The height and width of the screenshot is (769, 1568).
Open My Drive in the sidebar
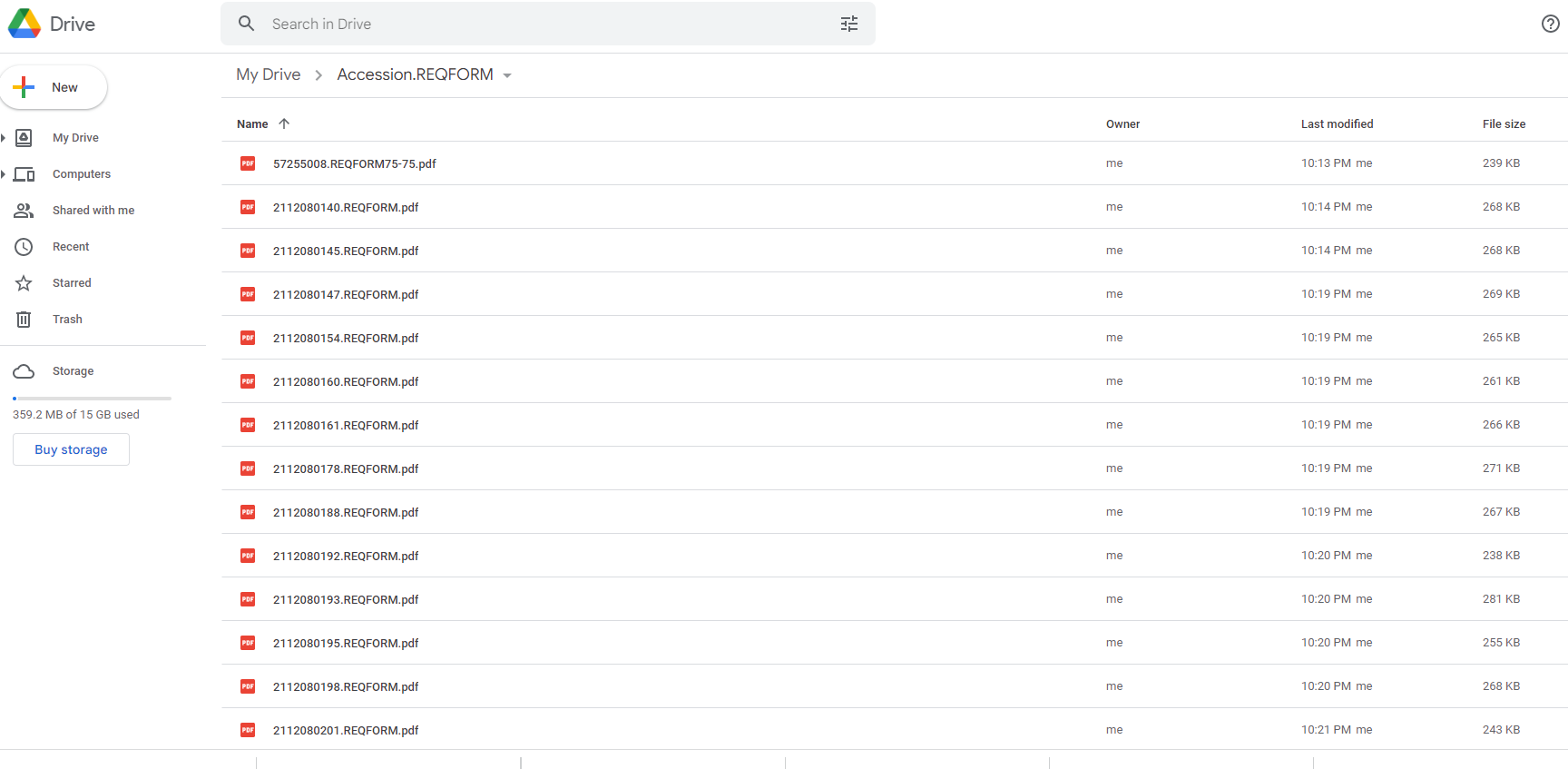pos(75,138)
